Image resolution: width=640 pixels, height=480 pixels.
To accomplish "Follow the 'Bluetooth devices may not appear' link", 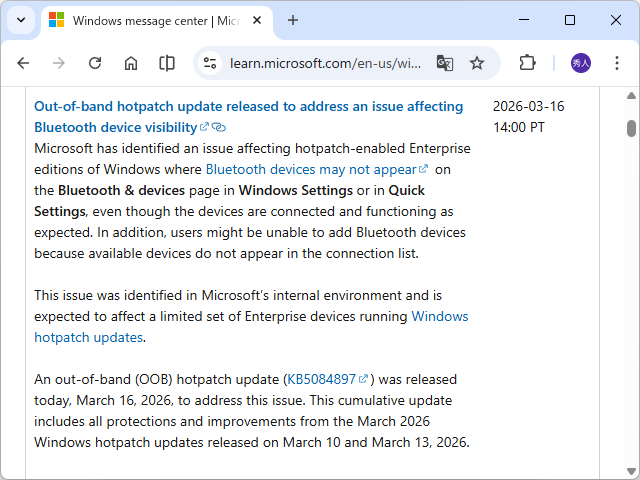I will coord(311,169).
